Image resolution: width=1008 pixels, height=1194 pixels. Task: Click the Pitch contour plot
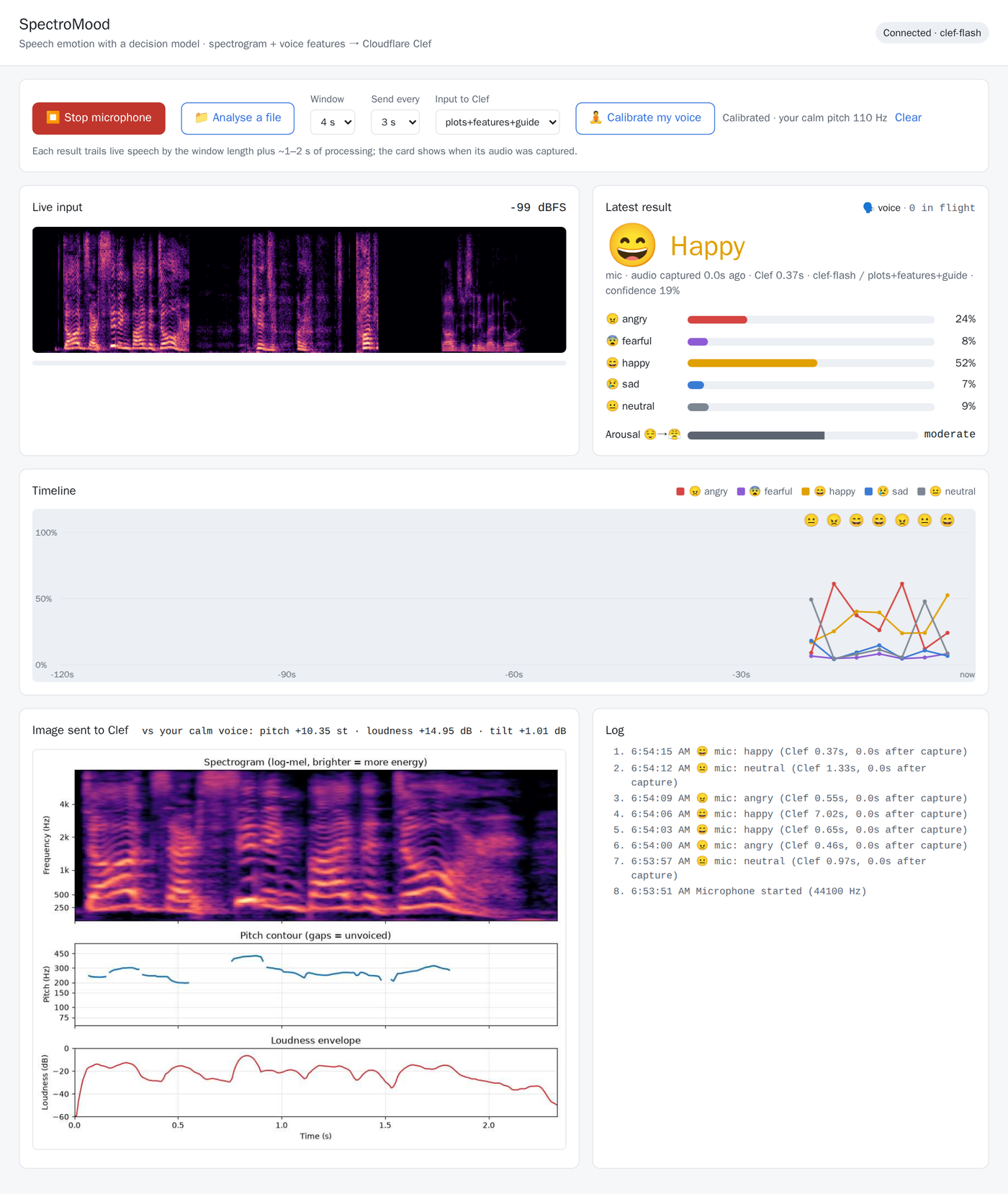point(316,984)
